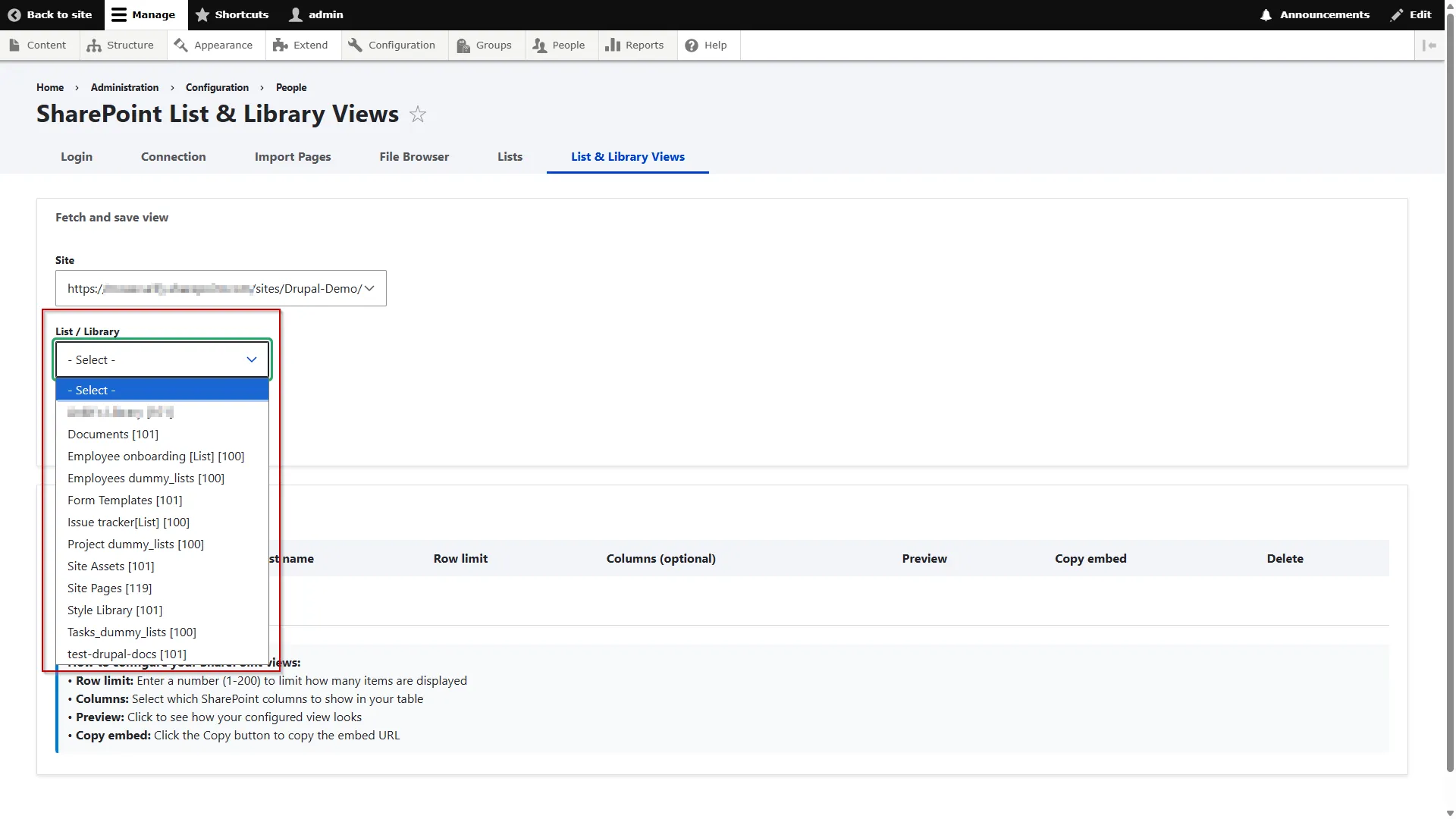Open the Import Pages tab
The height and width of the screenshot is (819, 1456).
pyautogui.click(x=292, y=157)
